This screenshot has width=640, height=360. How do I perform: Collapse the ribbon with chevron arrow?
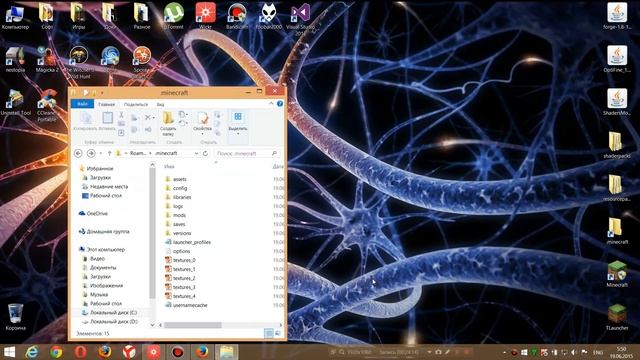click(x=271, y=104)
